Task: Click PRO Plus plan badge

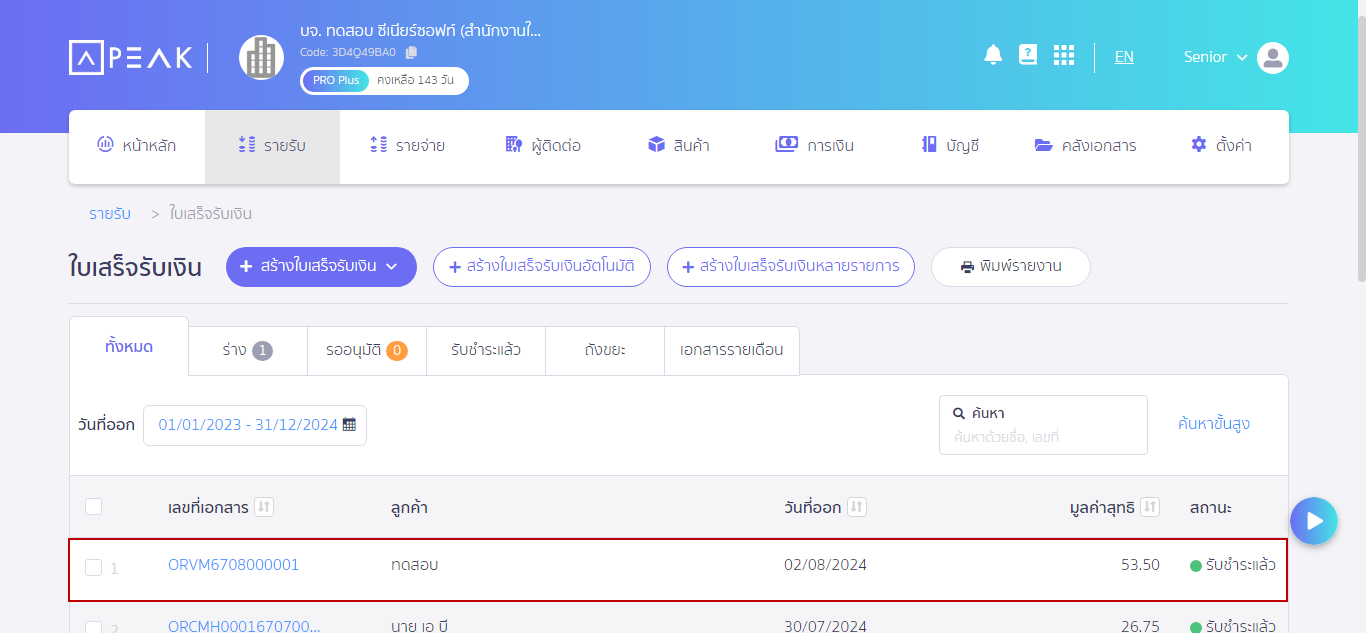Action: [x=335, y=81]
